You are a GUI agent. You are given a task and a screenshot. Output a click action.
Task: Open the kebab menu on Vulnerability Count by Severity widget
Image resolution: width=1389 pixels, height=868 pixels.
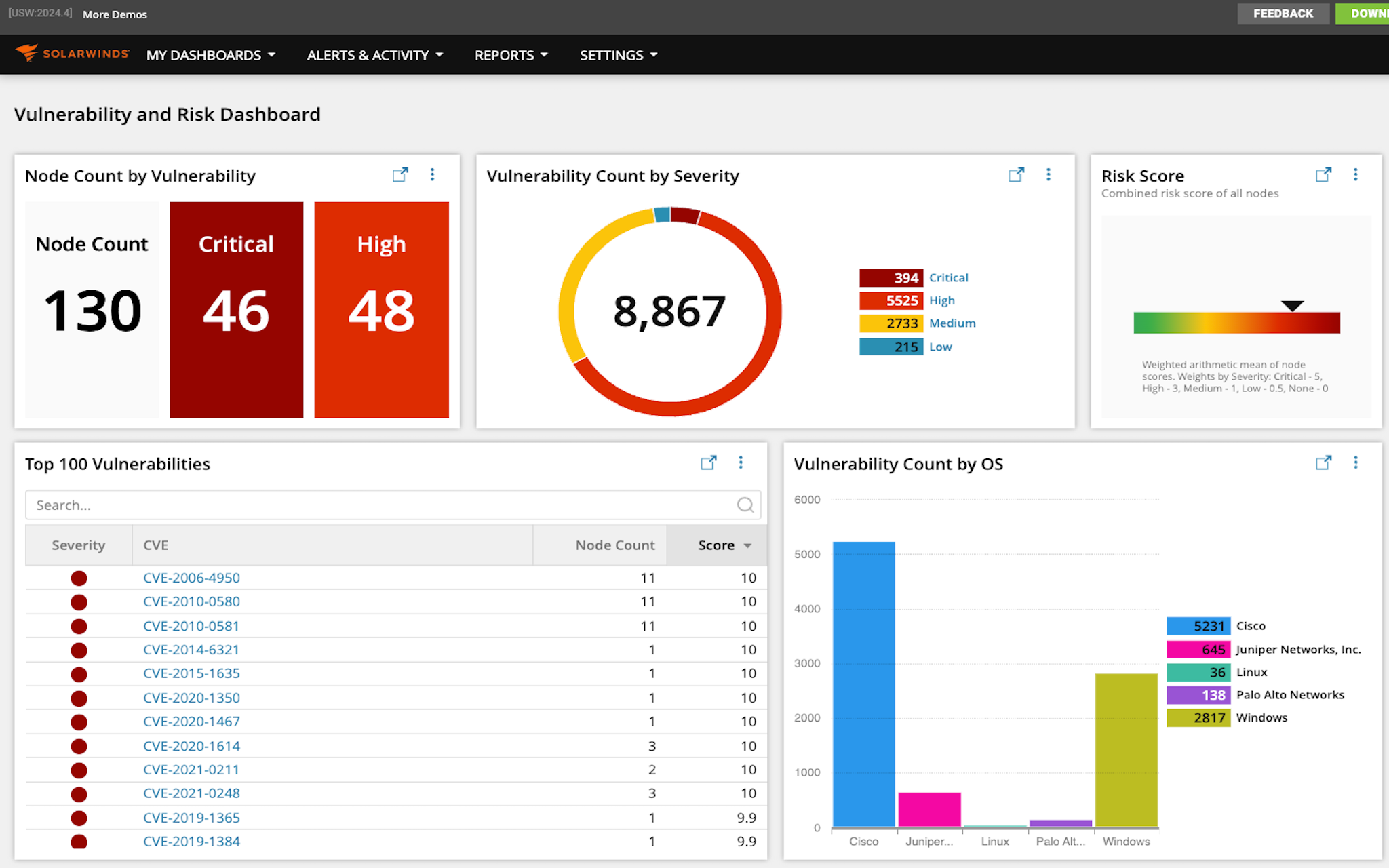1049,175
